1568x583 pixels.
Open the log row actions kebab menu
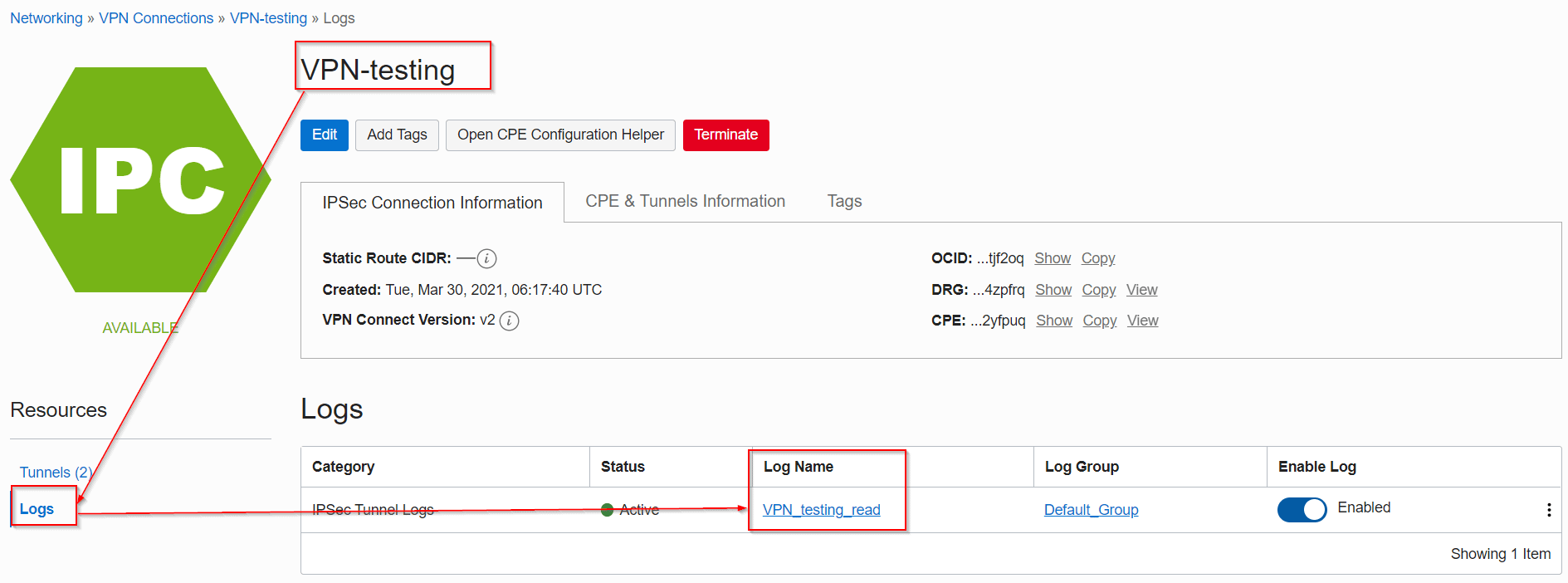point(1548,510)
